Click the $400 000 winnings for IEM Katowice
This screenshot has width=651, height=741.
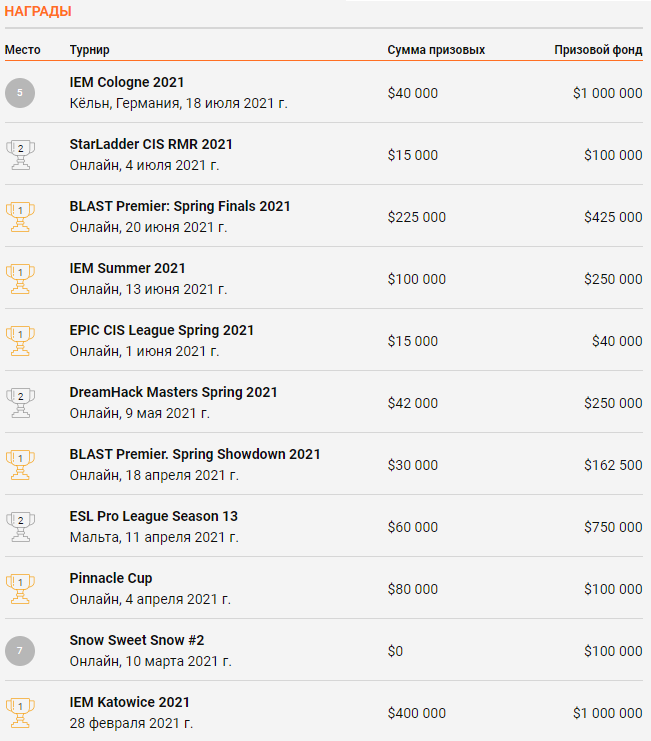click(x=417, y=713)
